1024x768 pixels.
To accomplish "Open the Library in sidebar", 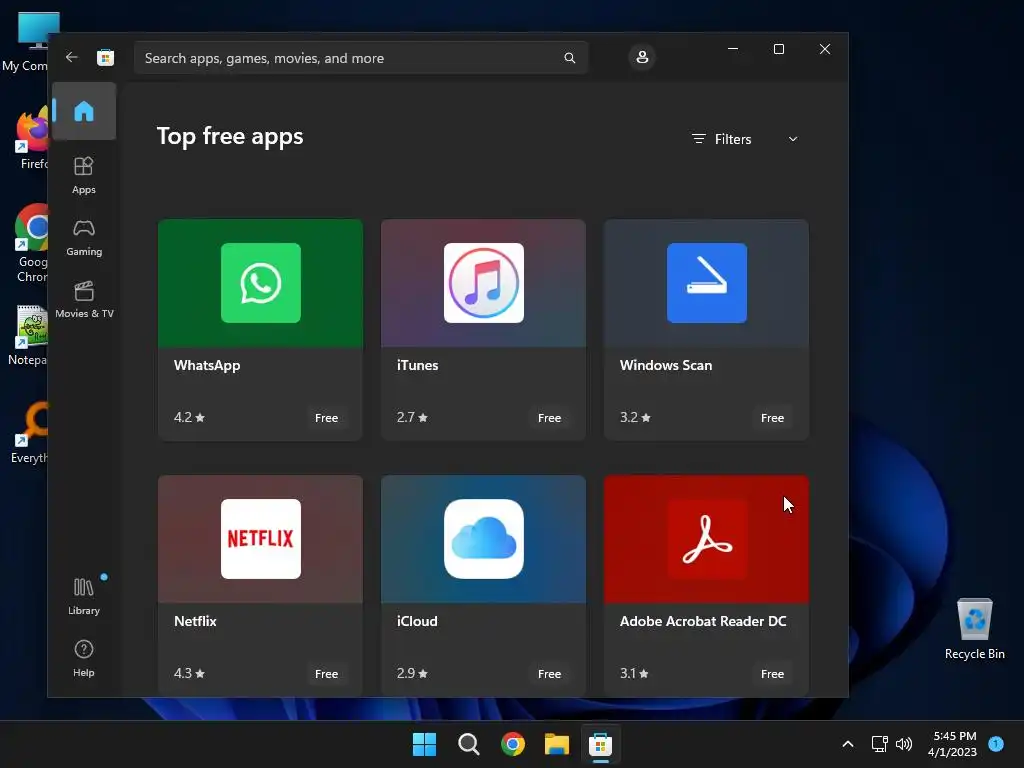I will [x=84, y=596].
